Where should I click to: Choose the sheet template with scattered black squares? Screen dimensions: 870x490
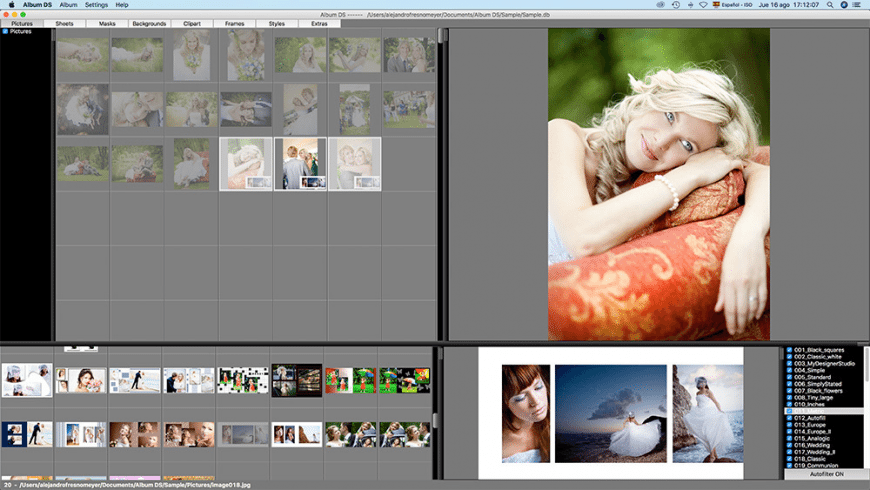pos(242,380)
